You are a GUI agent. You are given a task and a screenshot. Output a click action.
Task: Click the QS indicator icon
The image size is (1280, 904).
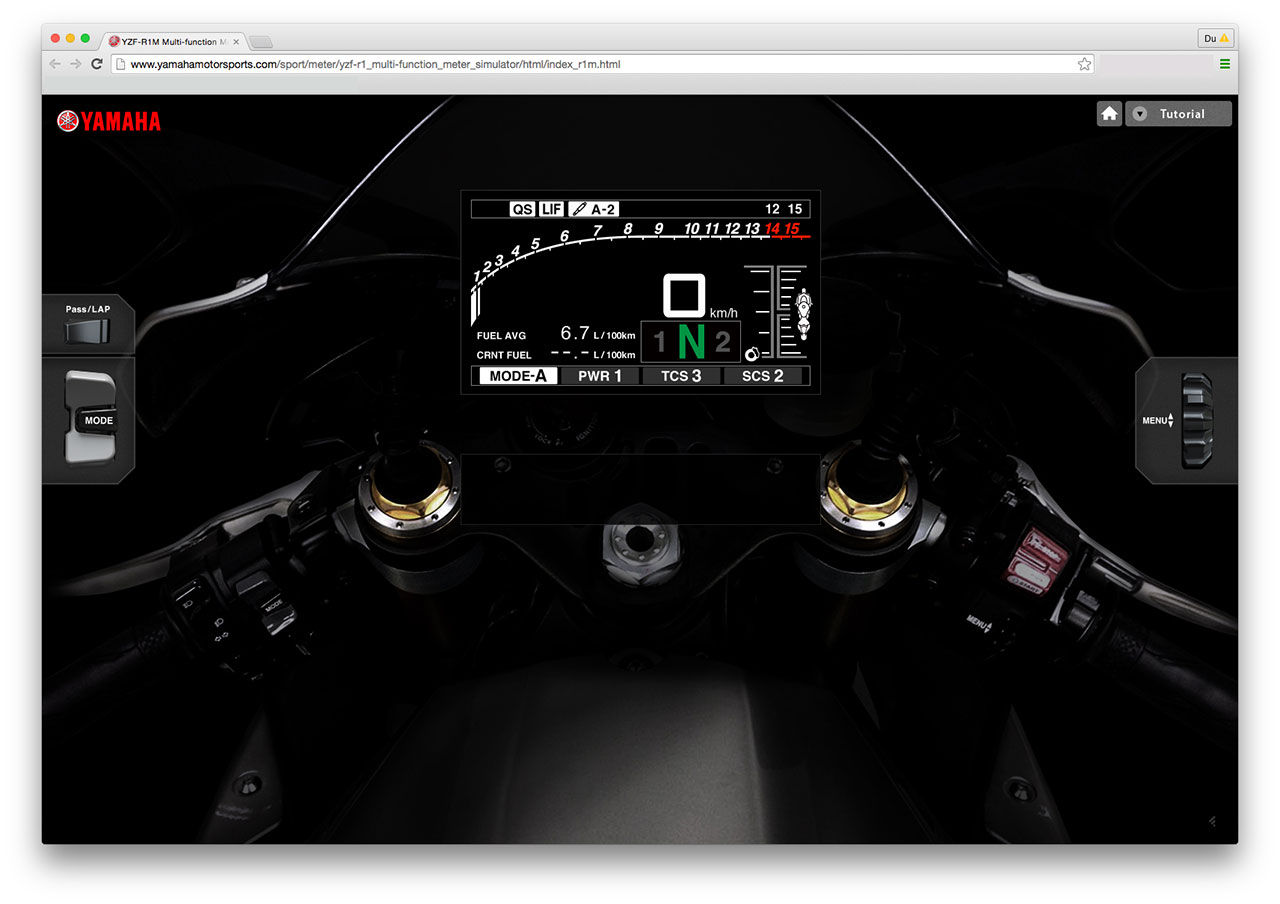pyautogui.click(x=522, y=209)
